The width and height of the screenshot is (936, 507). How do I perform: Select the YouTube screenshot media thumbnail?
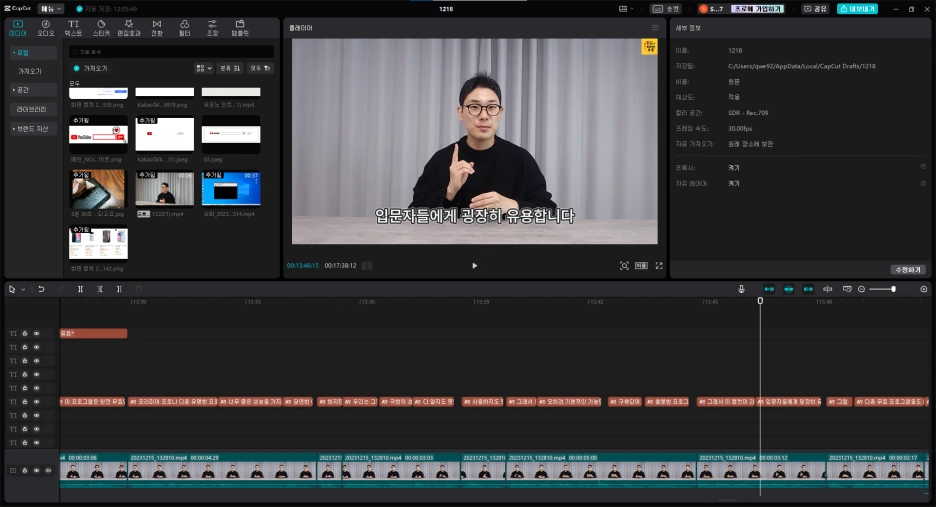98,134
